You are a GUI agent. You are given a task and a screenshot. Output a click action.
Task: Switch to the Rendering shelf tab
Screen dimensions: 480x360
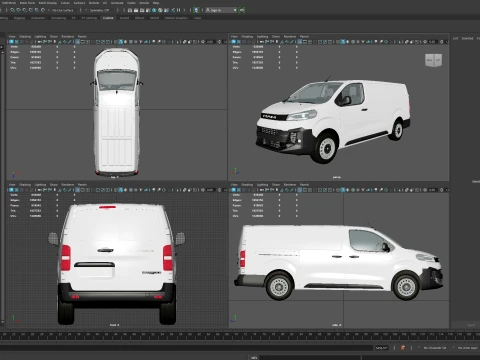point(59,18)
